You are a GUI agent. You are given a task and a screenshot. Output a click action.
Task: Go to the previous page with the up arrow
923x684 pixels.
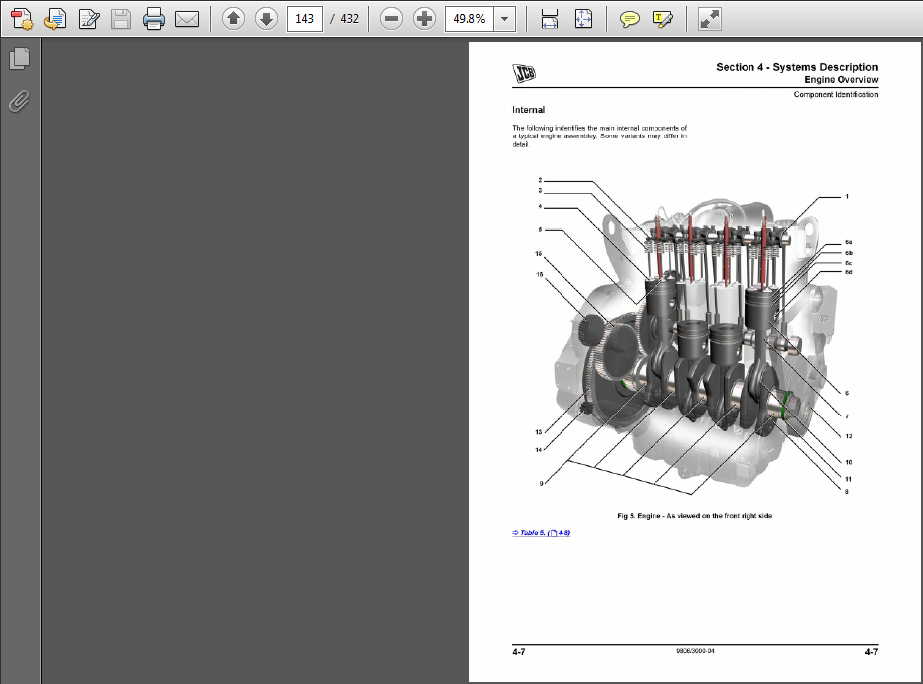pyautogui.click(x=233, y=18)
